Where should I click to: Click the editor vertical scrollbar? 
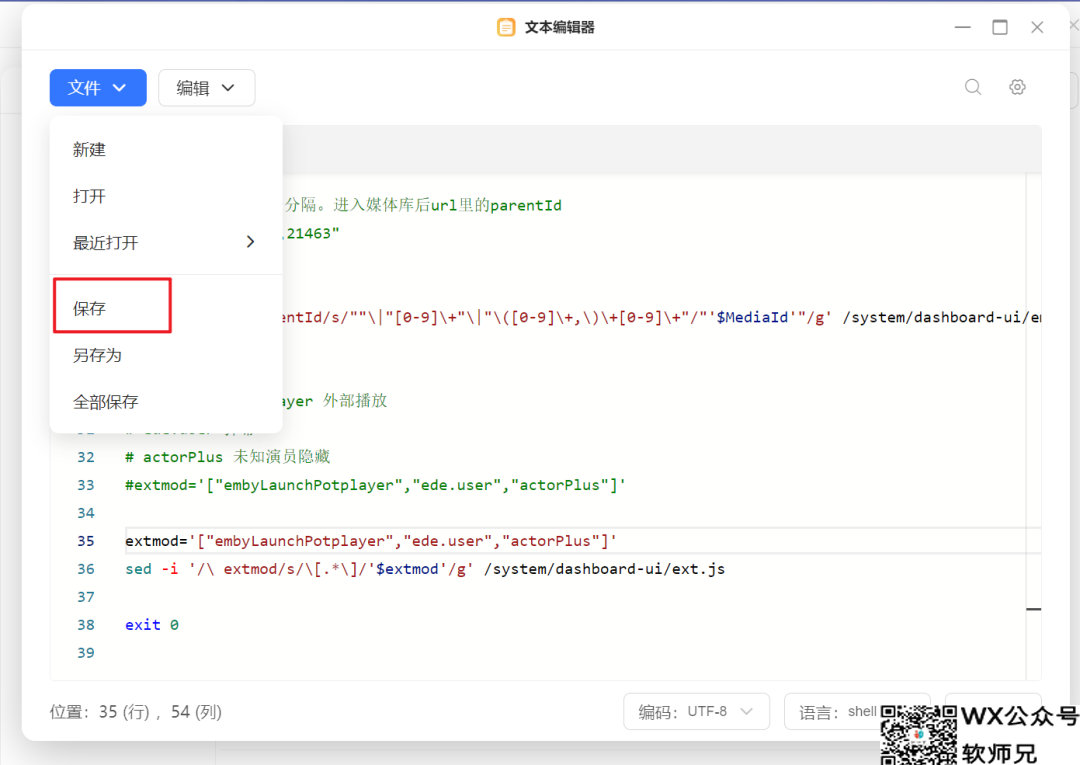pos(1033,427)
